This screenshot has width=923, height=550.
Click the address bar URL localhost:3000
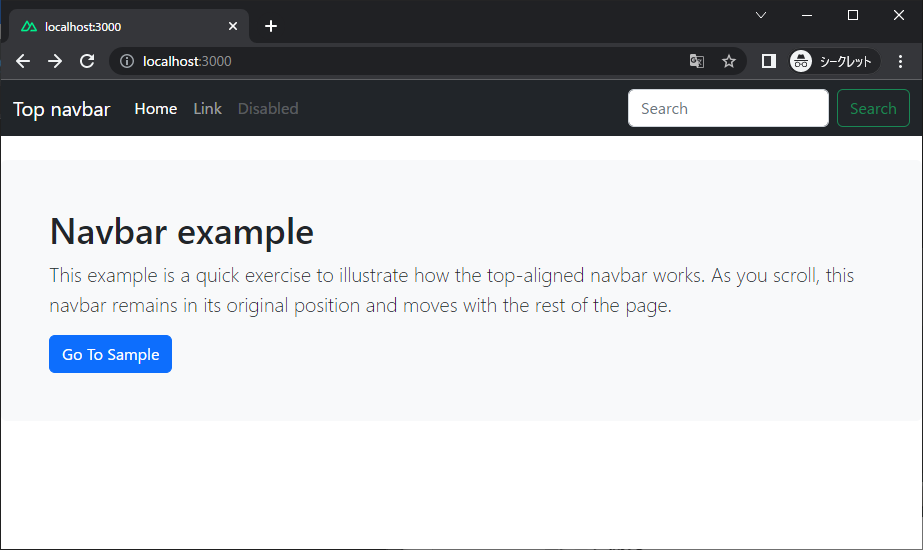coord(187,61)
